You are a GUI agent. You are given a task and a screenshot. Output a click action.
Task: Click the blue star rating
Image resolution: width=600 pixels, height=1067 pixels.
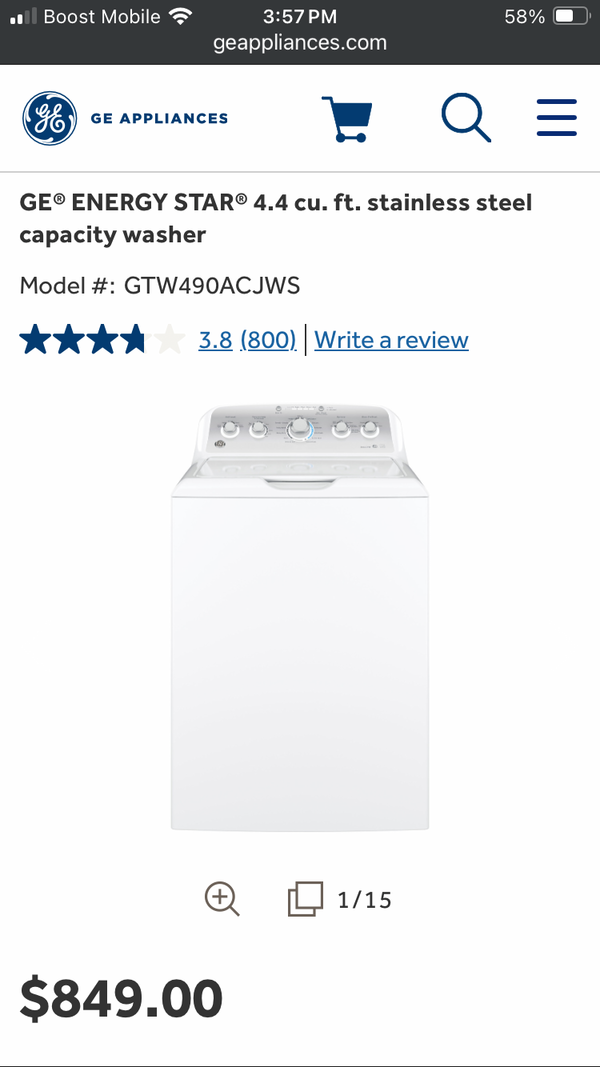click(x=102, y=339)
